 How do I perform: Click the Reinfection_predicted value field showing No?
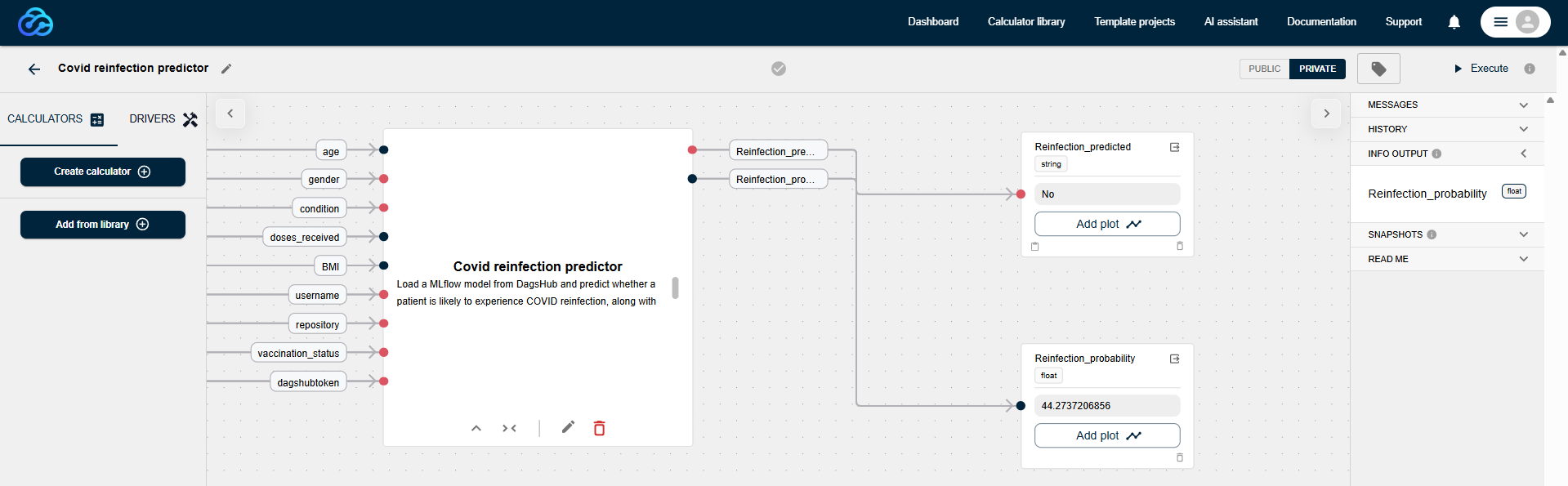[x=1107, y=194]
